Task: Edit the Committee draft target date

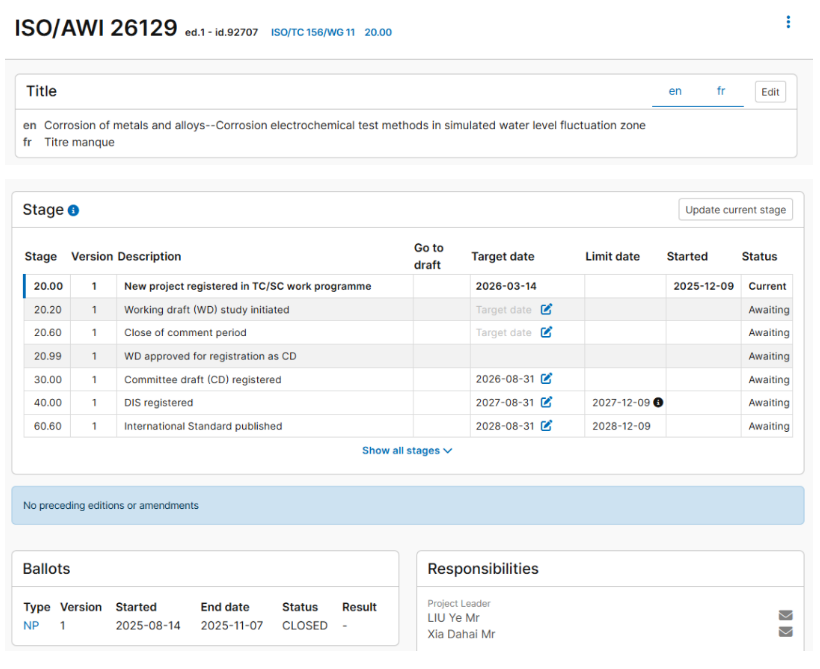Action: (546, 380)
